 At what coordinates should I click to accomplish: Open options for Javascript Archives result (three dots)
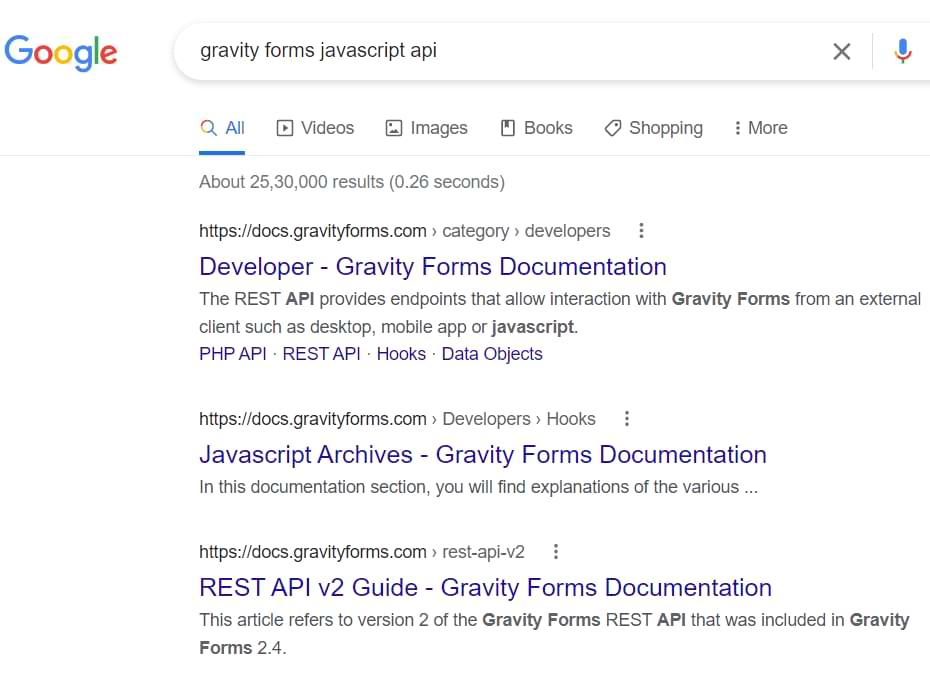click(x=627, y=419)
